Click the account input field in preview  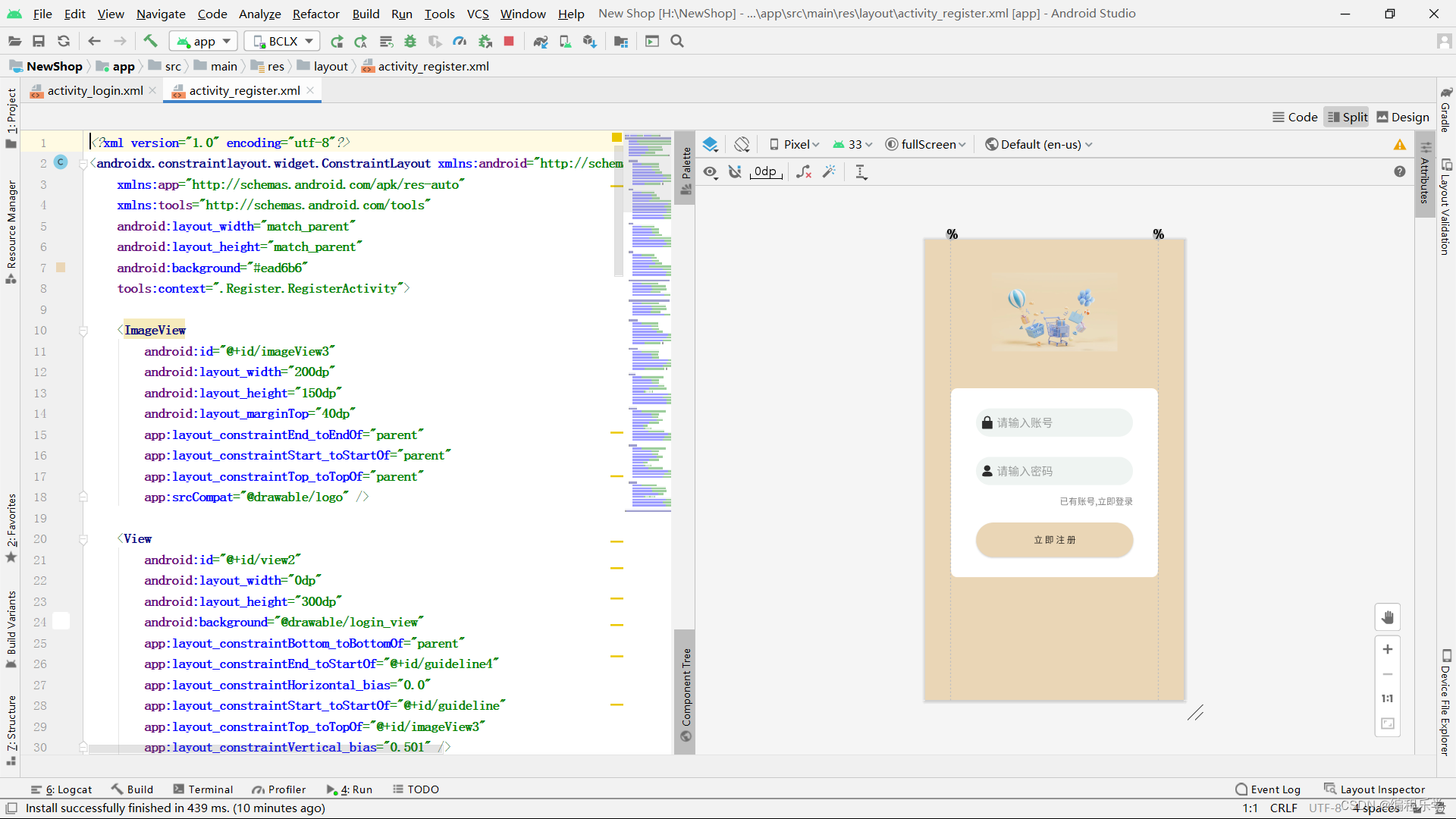point(1054,423)
